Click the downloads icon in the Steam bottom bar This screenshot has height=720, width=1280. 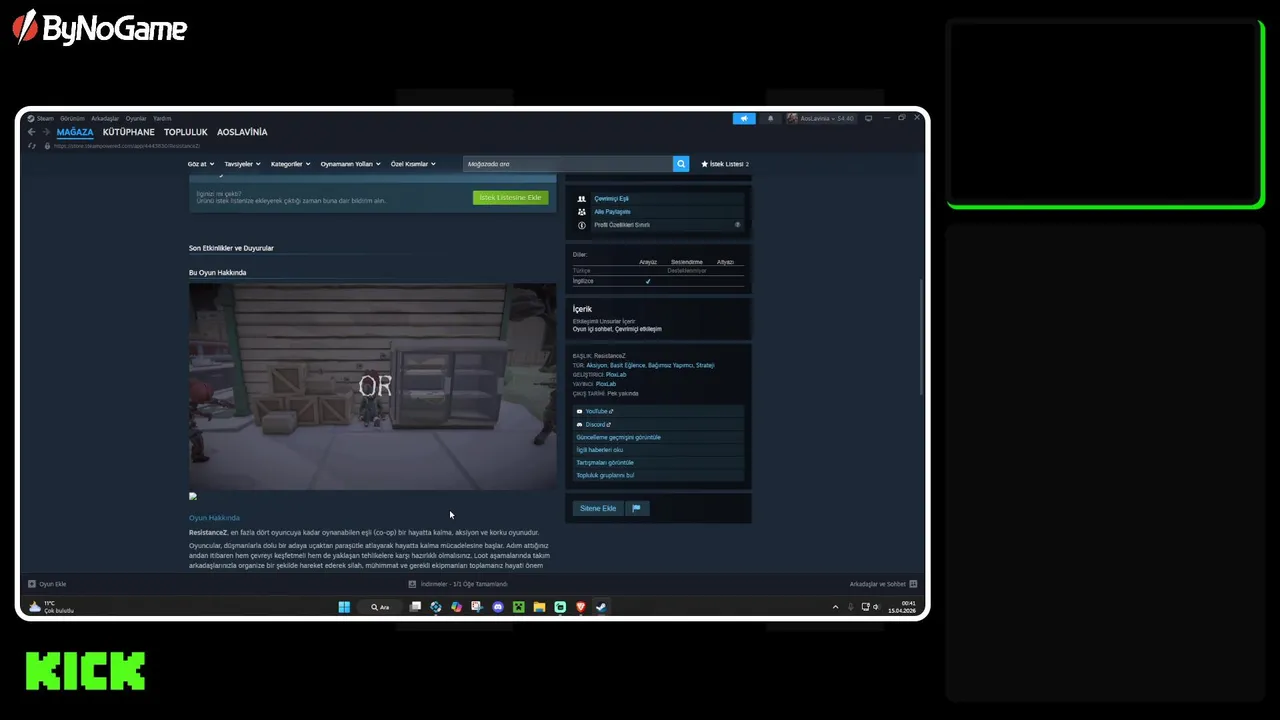(412, 584)
